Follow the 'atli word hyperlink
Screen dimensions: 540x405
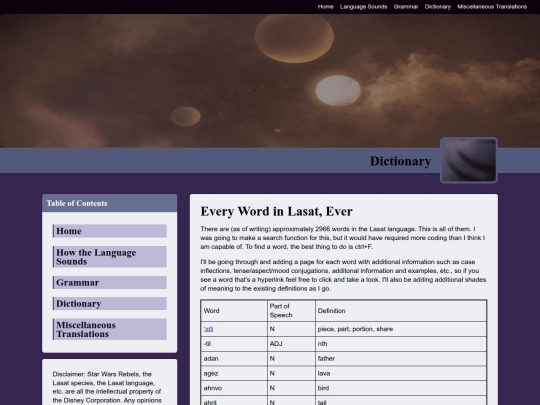pyautogui.click(x=208, y=329)
